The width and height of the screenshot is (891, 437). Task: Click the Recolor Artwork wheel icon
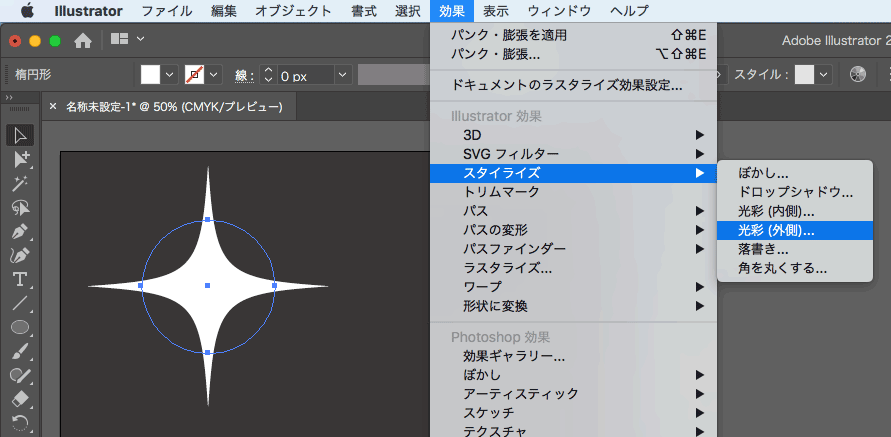coord(857,74)
